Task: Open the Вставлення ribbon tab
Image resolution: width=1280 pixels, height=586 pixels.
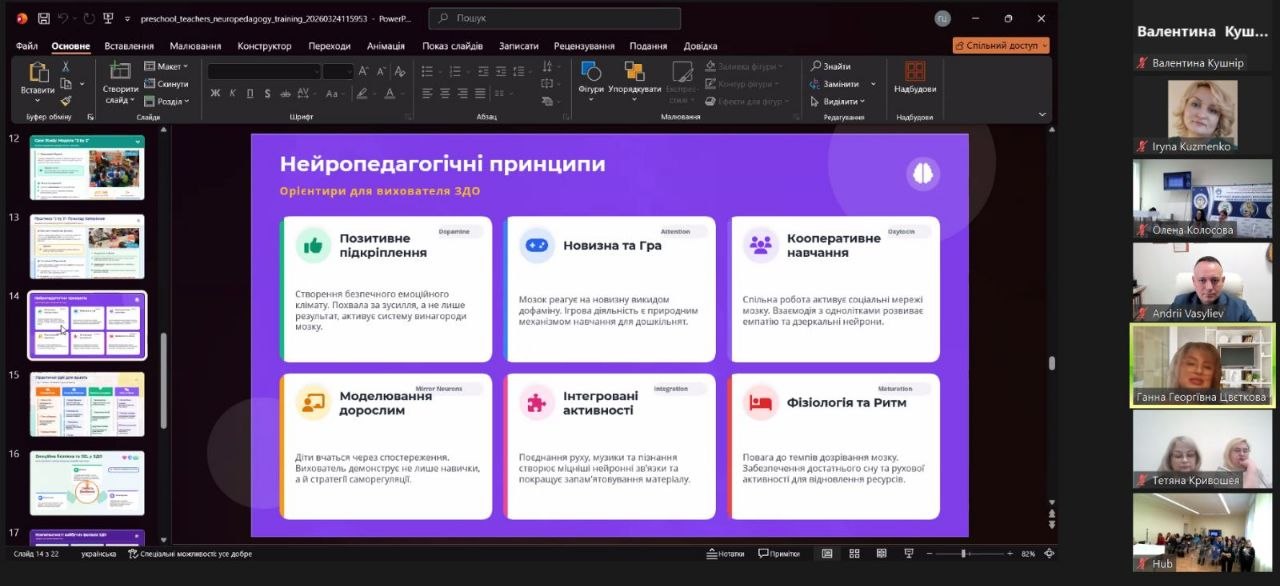Action: point(129,46)
